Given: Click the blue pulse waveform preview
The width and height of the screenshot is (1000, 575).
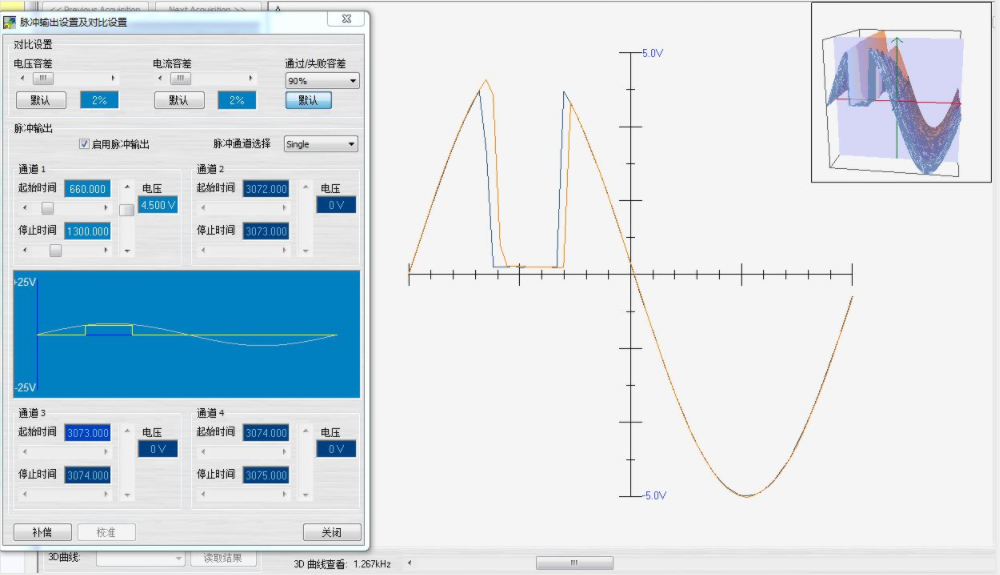Looking at the screenshot, I should (x=186, y=334).
